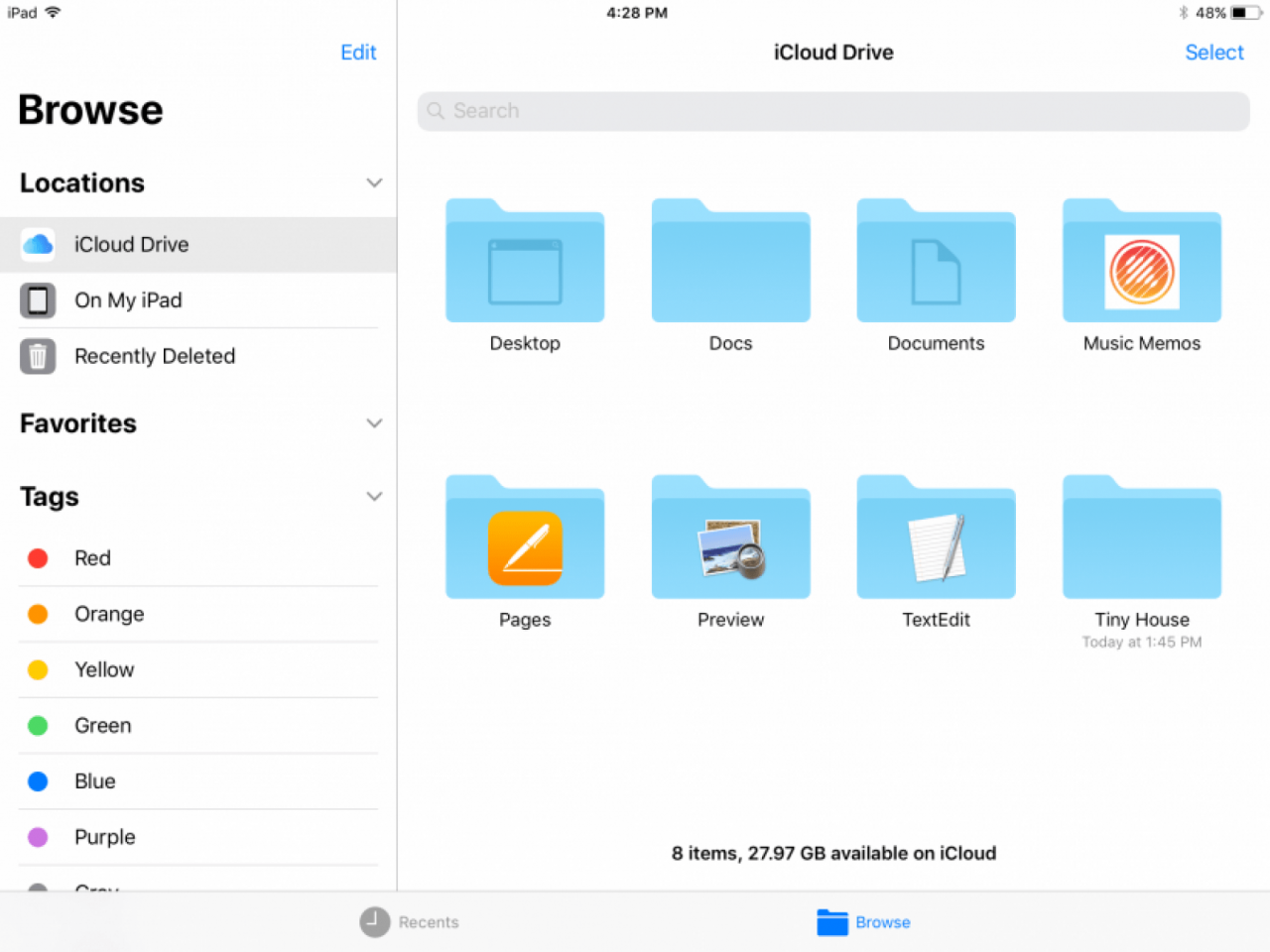Click the Orange tag label
The width and height of the screenshot is (1270, 952).
pyautogui.click(x=109, y=615)
